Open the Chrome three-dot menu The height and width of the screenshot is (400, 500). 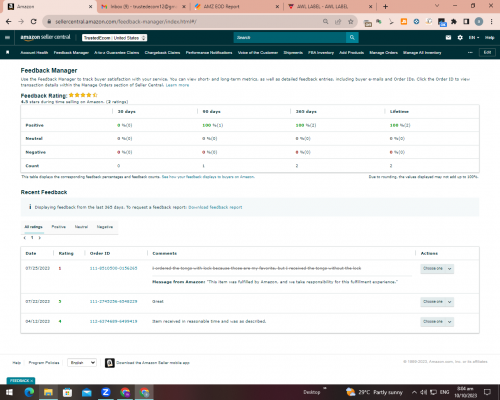[x=491, y=22]
